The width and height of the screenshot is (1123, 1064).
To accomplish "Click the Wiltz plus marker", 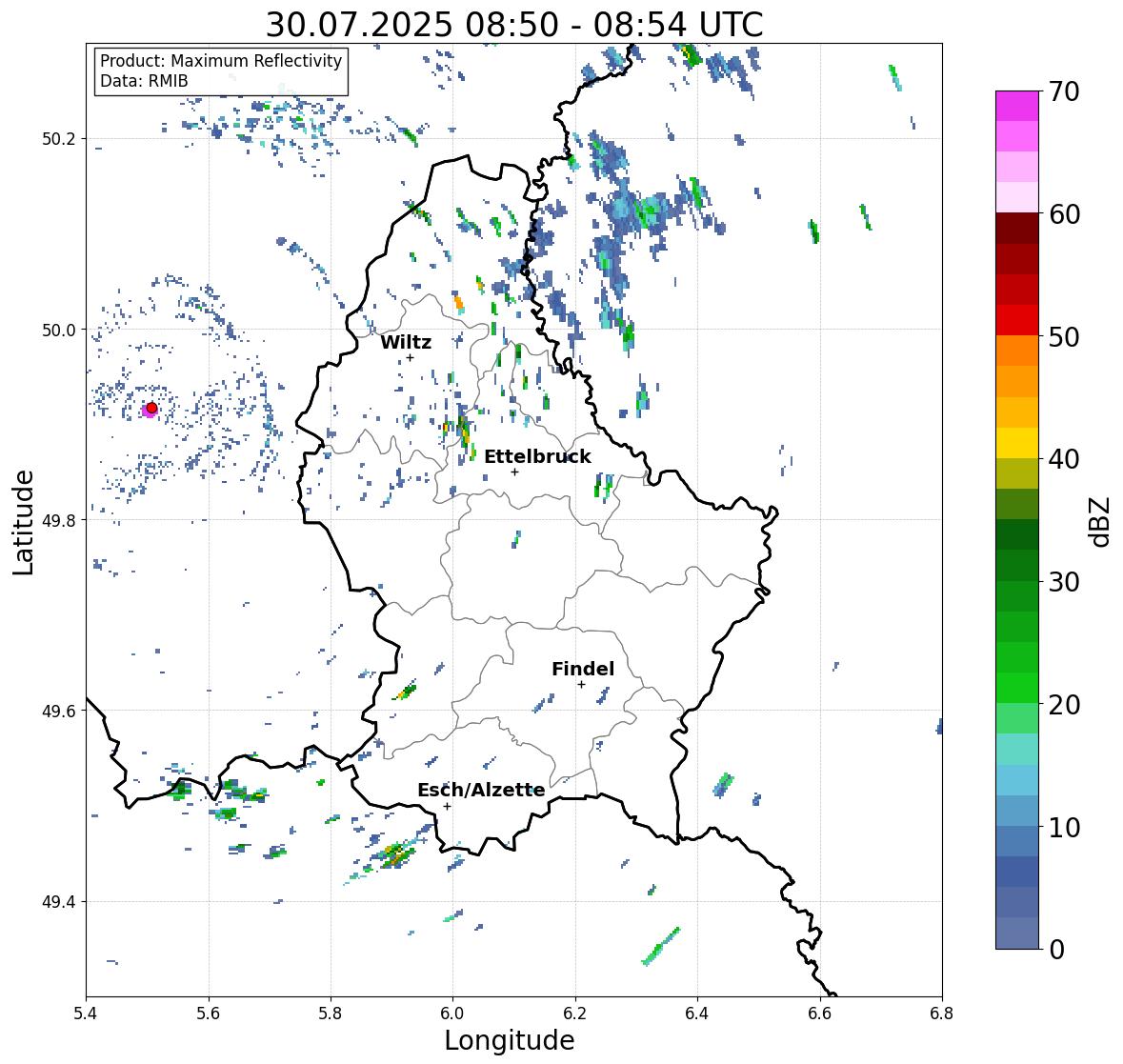I will [x=410, y=358].
